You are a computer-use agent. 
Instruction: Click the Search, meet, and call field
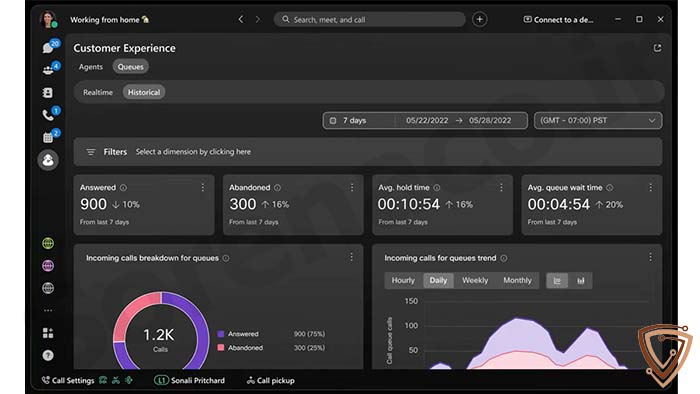pyautogui.click(x=370, y=20)
